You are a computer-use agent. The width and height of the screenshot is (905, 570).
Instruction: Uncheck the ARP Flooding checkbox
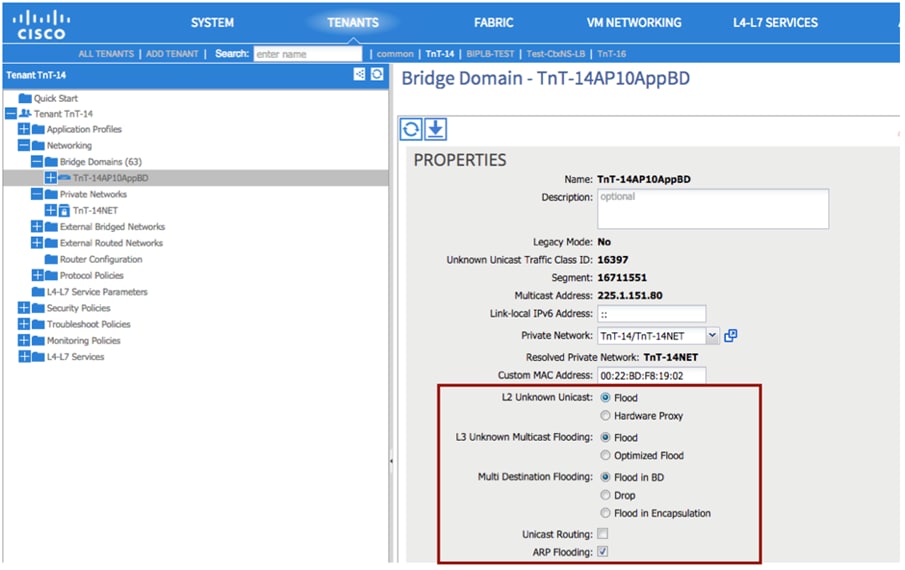click(603, 552)
